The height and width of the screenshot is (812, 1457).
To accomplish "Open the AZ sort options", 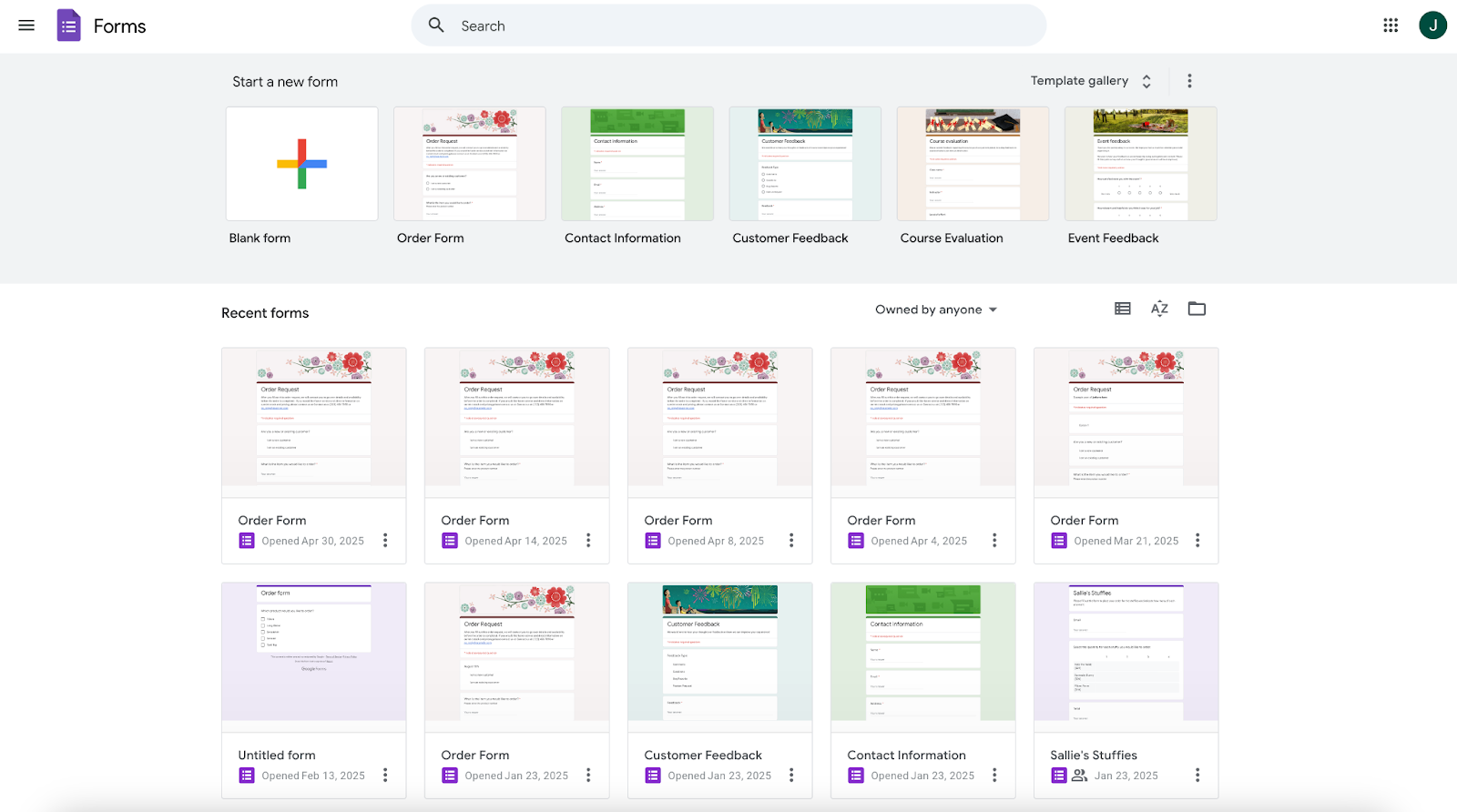I will 1159,309.
